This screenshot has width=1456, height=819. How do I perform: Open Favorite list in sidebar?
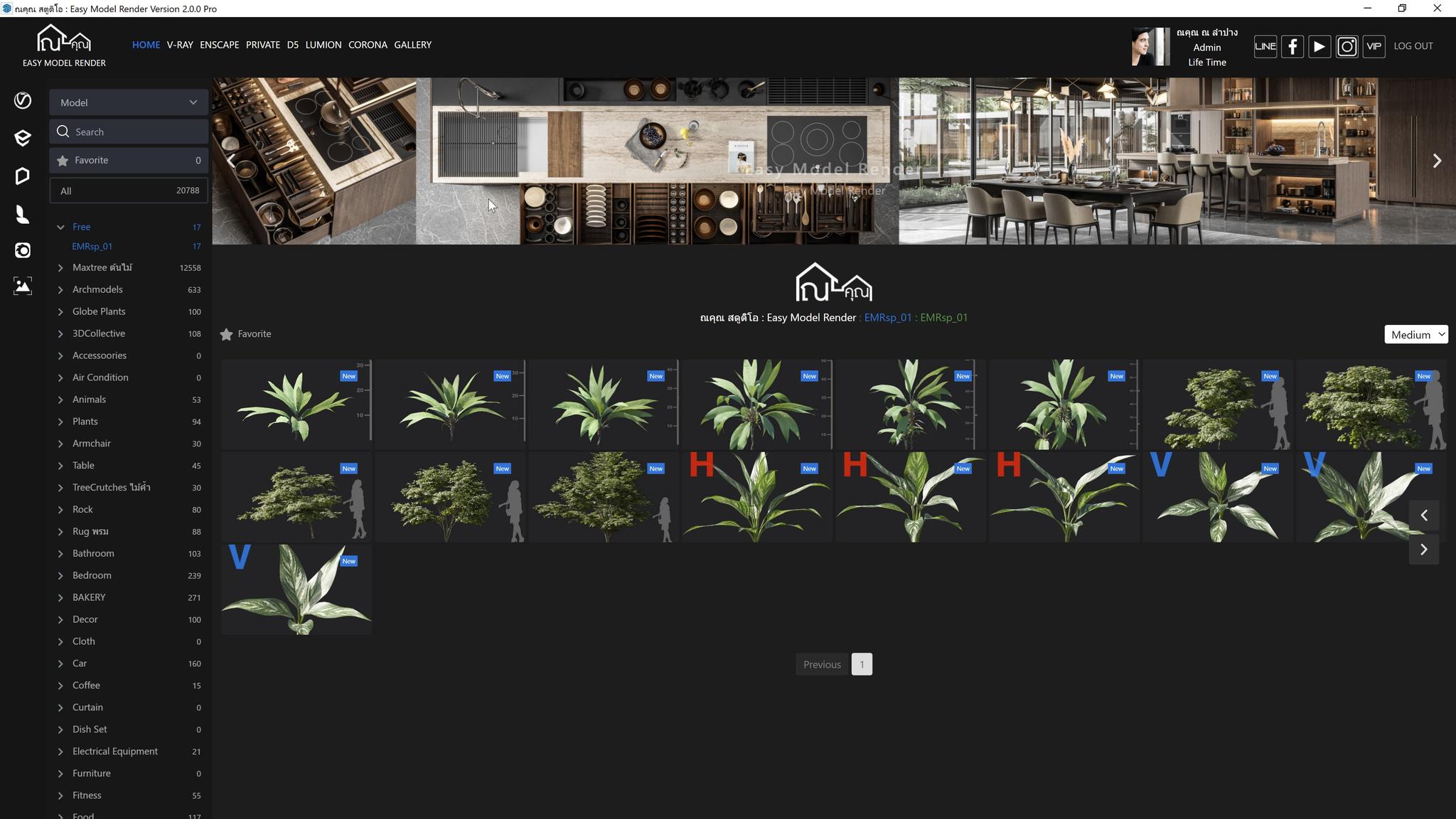coord(129,161)
